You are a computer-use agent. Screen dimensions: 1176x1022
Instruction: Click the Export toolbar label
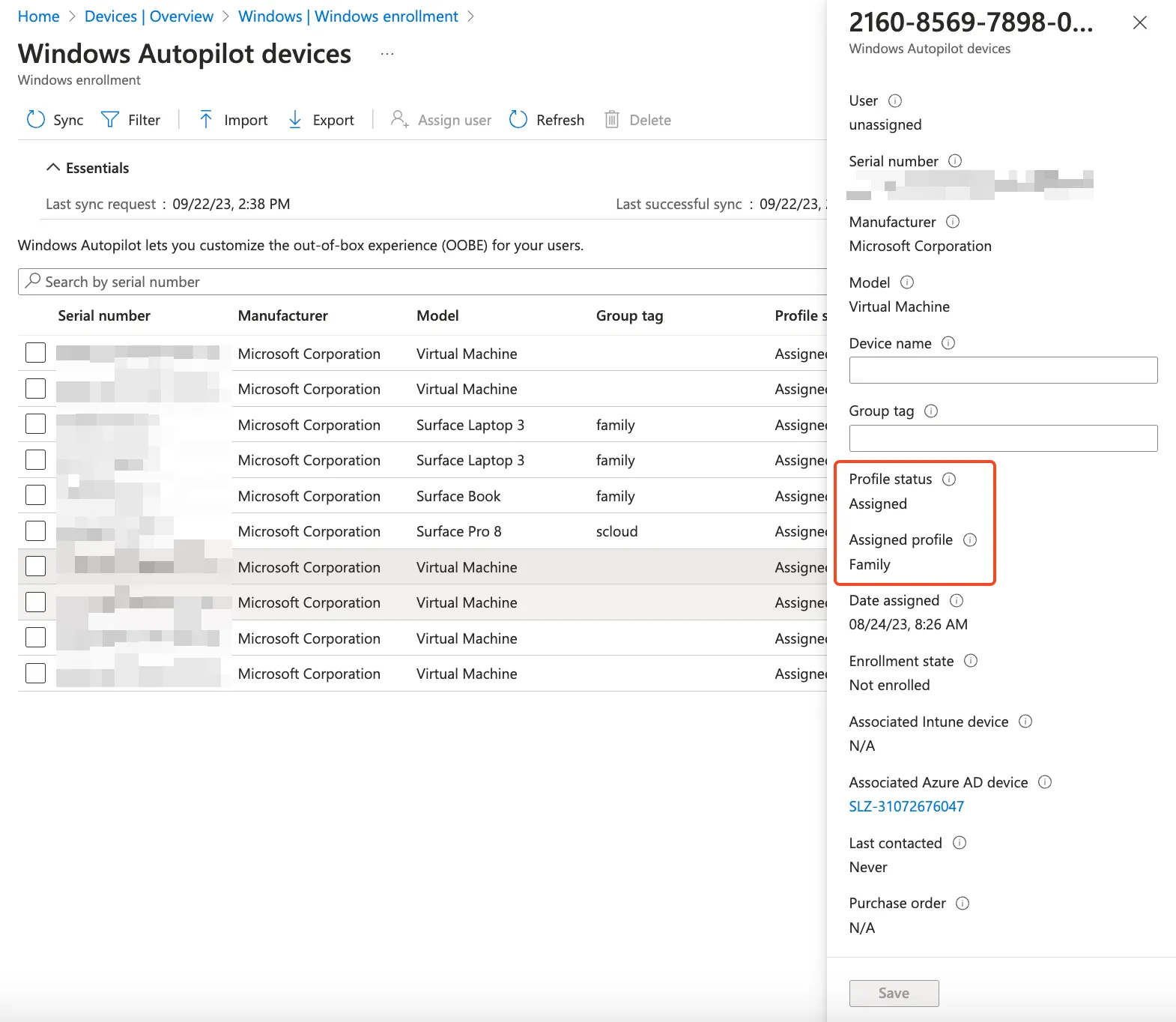333,120
